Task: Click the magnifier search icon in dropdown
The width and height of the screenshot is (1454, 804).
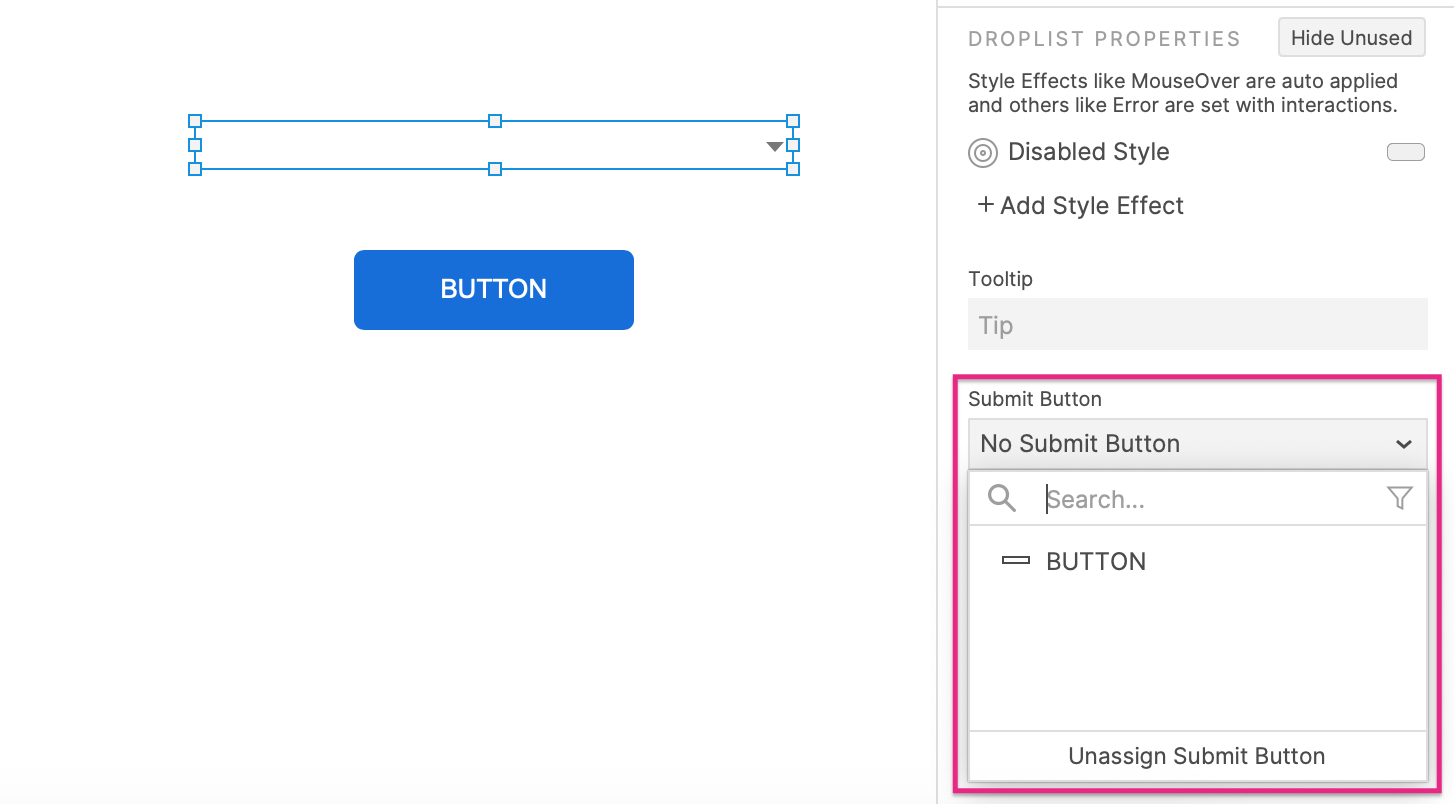Action: tap(1001, 498)
